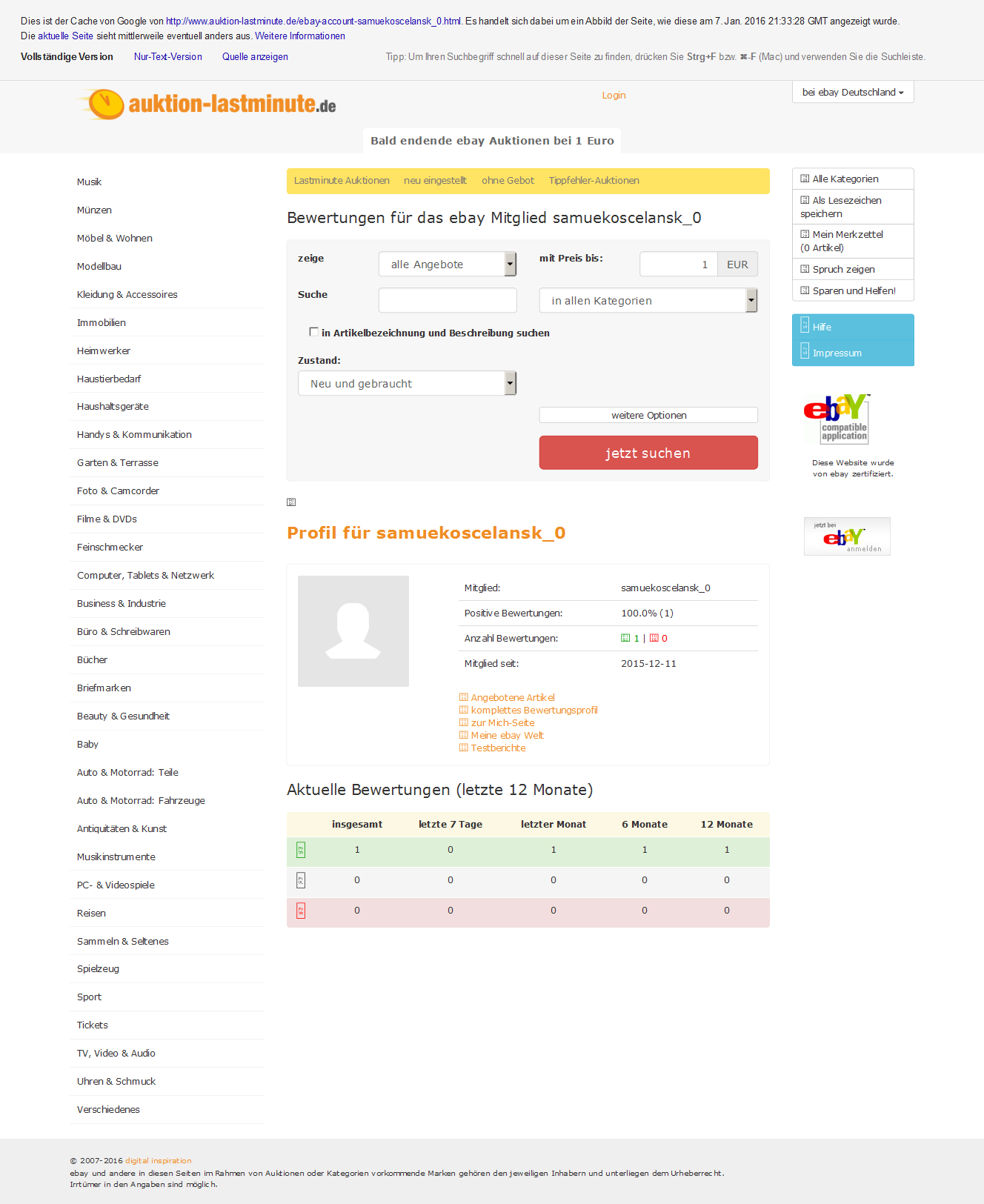This screenshot has height=1204, width=984.
Task: Click the 'Weitere Informationen' link
Action: coord(300,36)
